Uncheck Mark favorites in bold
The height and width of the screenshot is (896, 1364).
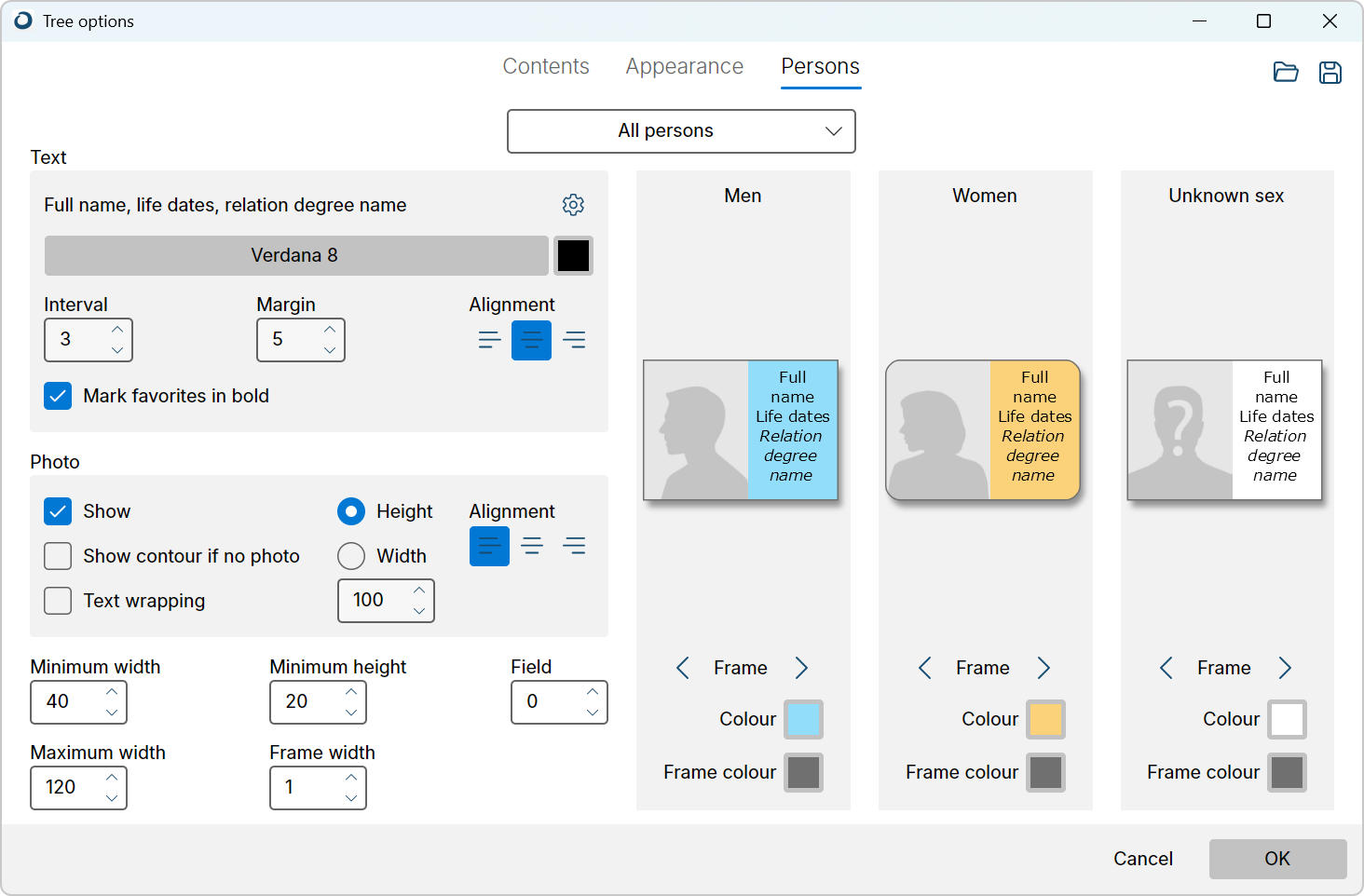coord(58,396)
